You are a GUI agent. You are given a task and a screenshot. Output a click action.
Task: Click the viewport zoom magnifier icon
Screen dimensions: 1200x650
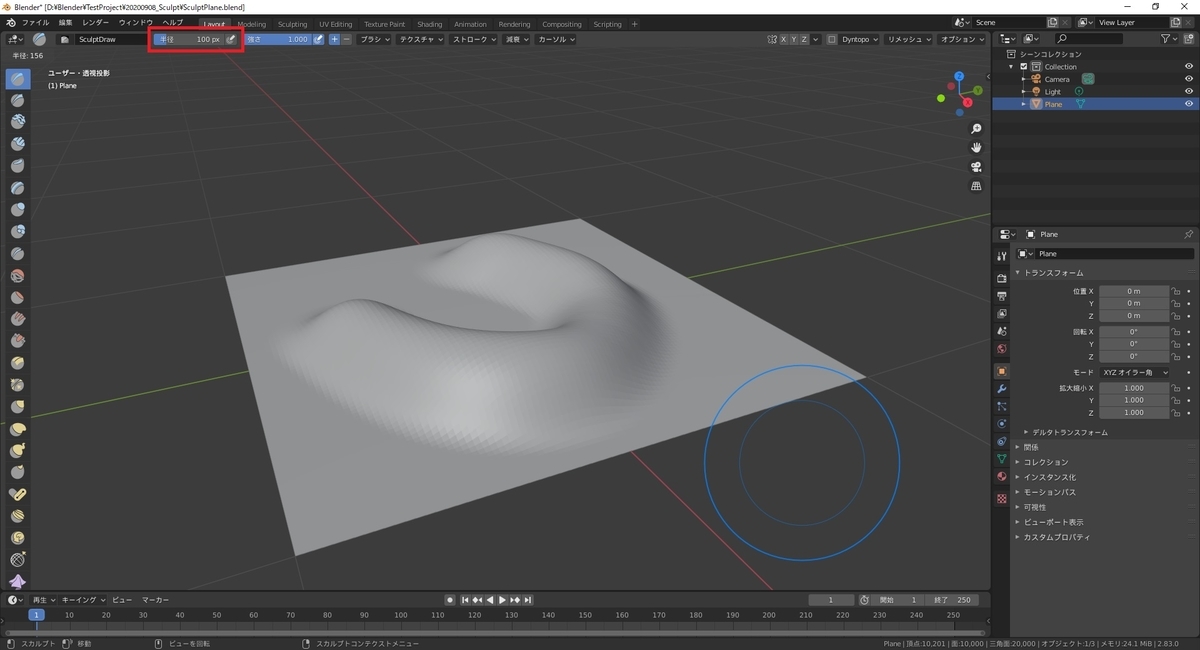pyautogui.click(x=976, y=129)
